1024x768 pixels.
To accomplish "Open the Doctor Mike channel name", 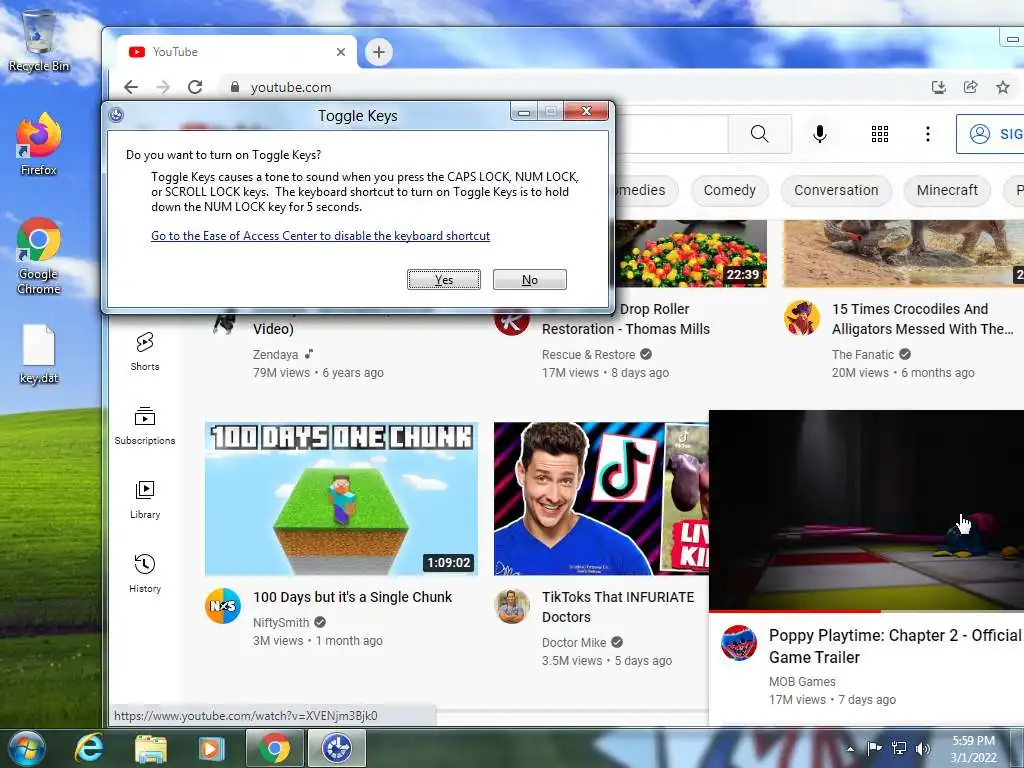I will pyautogui.click(x=574, y=643).
